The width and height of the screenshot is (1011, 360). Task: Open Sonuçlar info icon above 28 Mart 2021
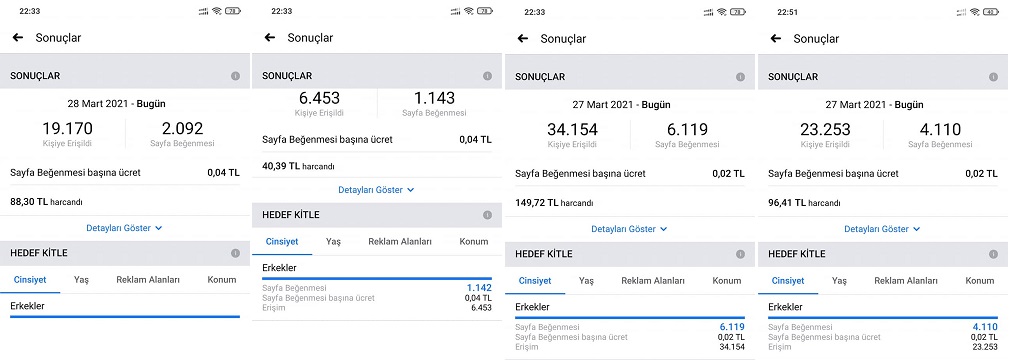235,76
